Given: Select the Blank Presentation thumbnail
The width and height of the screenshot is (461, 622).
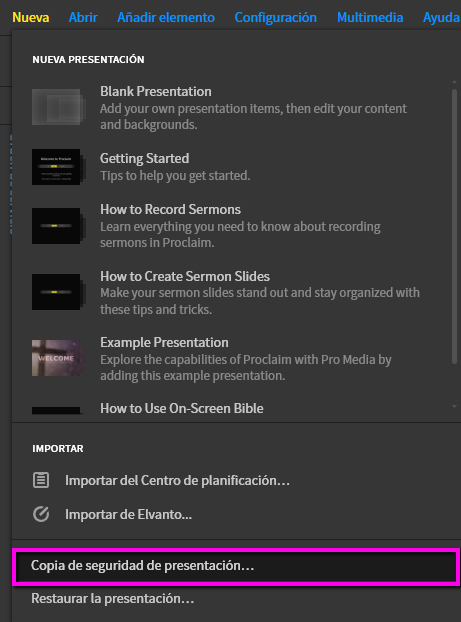Looking at the screenshot, I should tap(59, 107).
